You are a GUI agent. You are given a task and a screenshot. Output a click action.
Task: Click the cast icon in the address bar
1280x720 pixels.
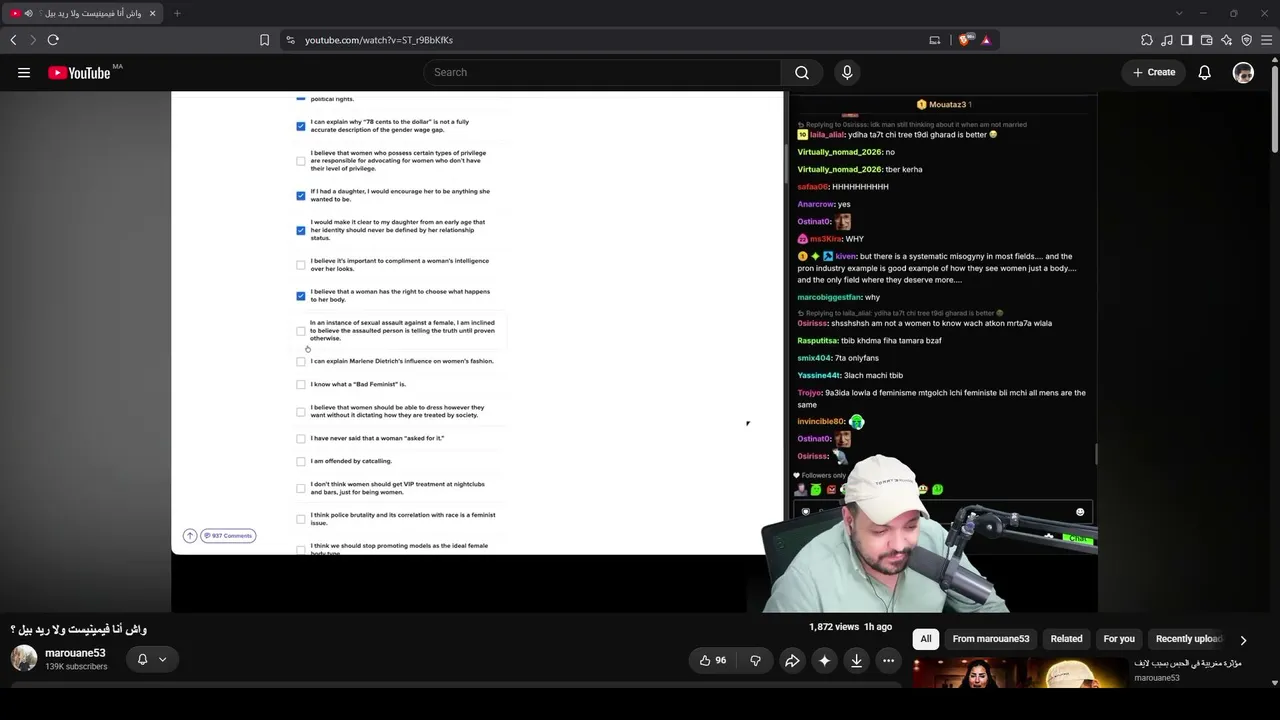click(x=935, y=40)
